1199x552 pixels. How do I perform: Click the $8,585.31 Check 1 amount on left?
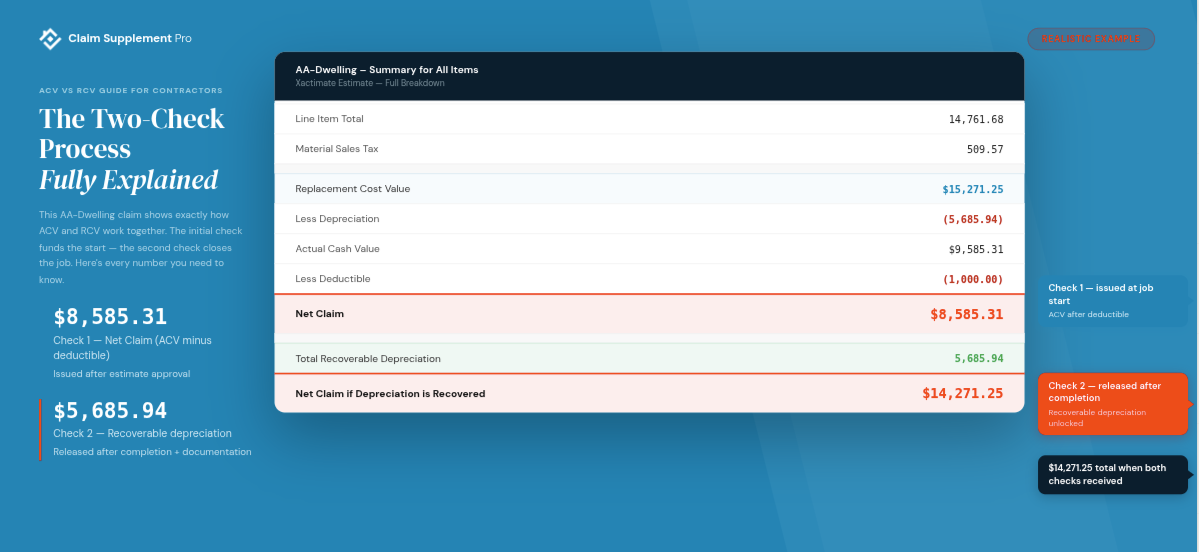(110, 317)
